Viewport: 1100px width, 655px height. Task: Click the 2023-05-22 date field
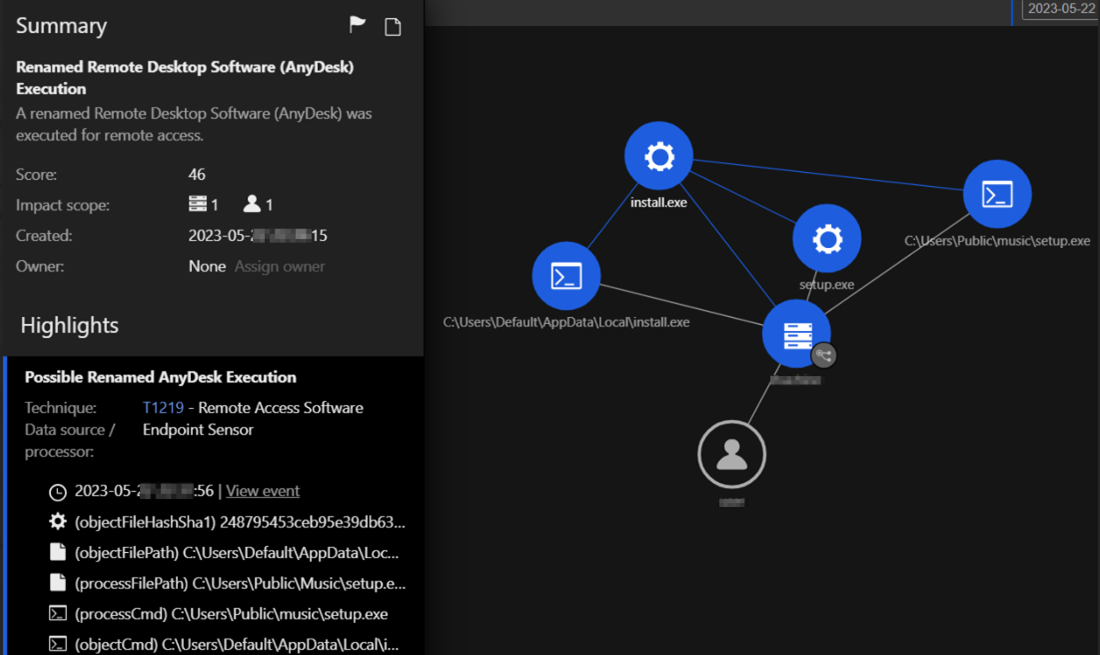1060,8
